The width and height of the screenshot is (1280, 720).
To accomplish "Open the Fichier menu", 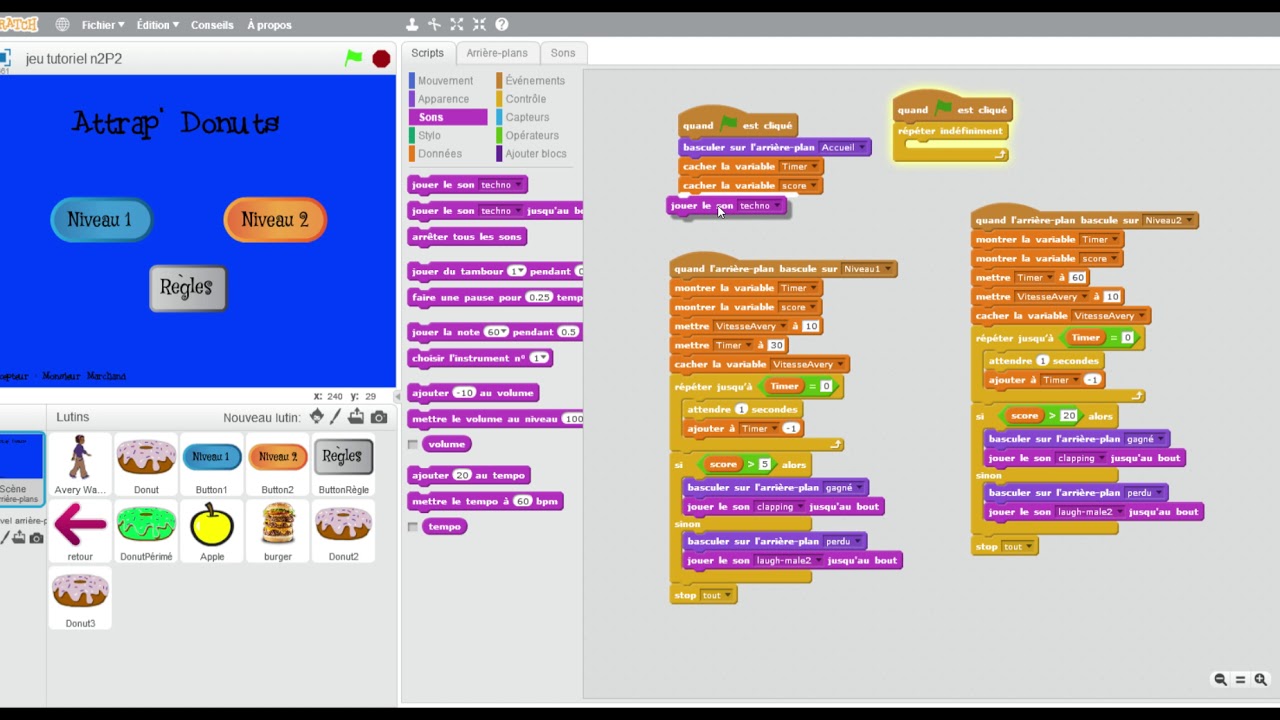I will point(103,25).
